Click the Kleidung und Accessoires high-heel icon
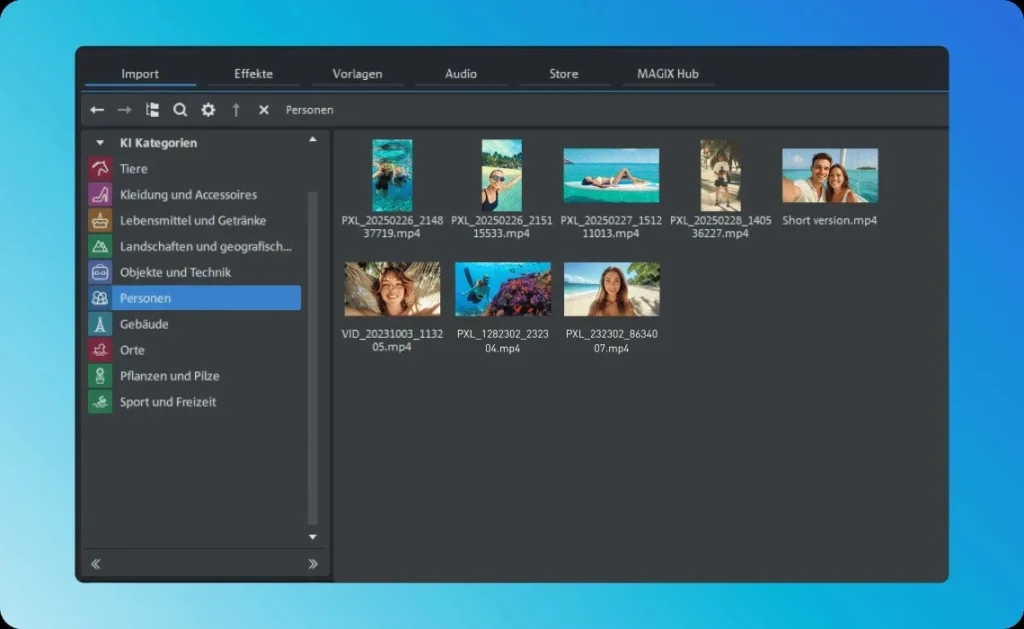The height and width of the screenshot is (629, 1024). coord(99,194)
